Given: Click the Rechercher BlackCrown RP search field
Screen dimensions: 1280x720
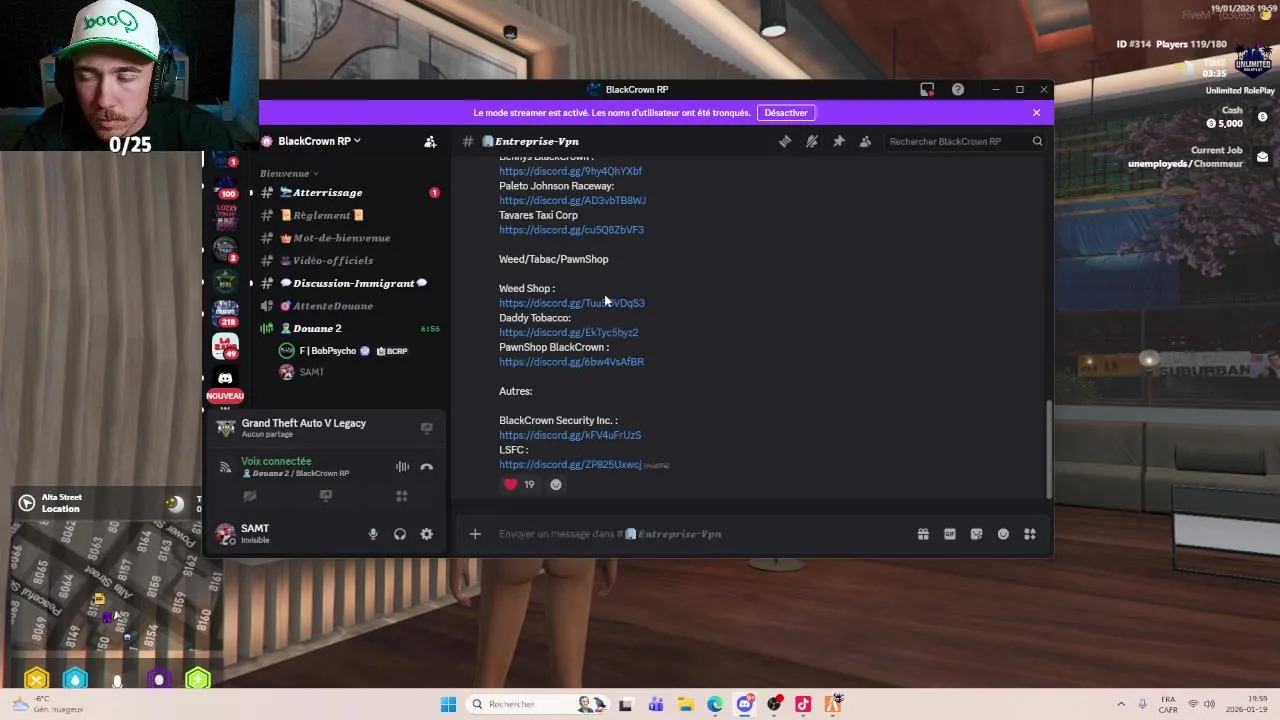Looking at the screenshot, I should pos(964,142).
